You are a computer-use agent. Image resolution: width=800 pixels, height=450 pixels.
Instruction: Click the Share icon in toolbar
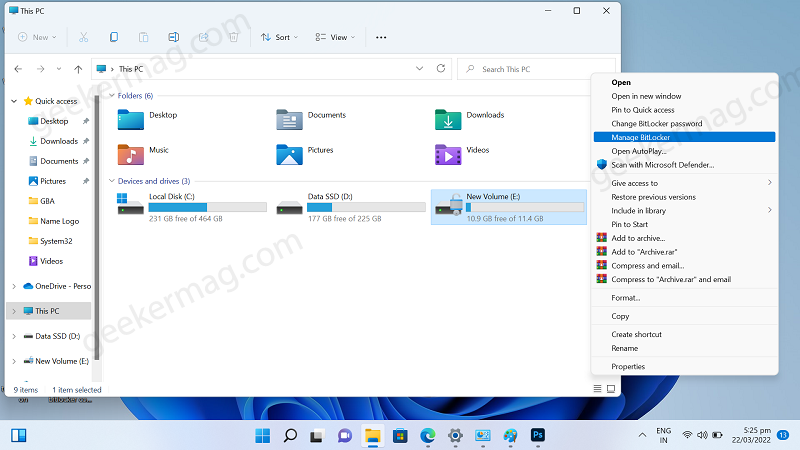(x=204, y=37)
